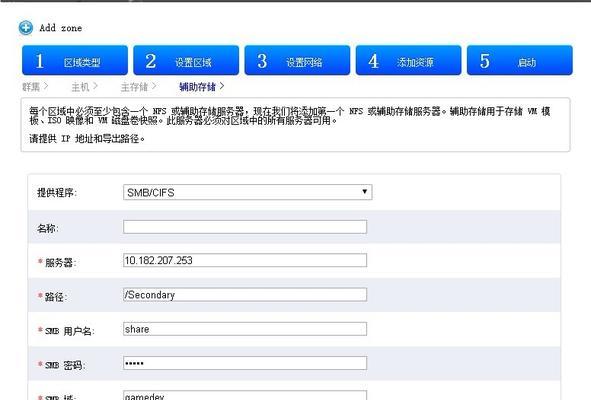Screen dimensions: 591x400
Task: Click the SMB 密码 password field
Action: click(x=245, y=363)
